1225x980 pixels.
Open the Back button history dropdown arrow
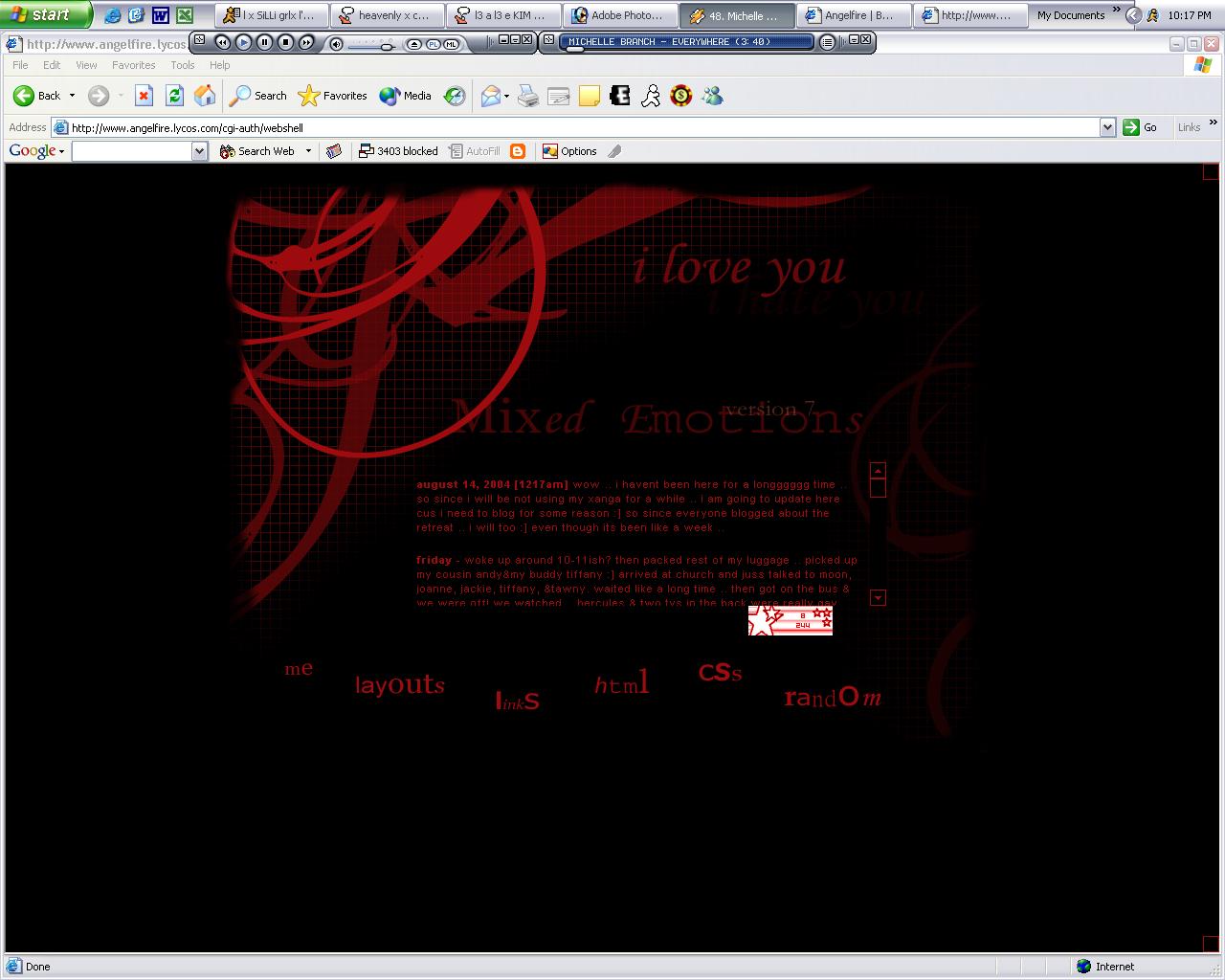[x=72, y=96]
